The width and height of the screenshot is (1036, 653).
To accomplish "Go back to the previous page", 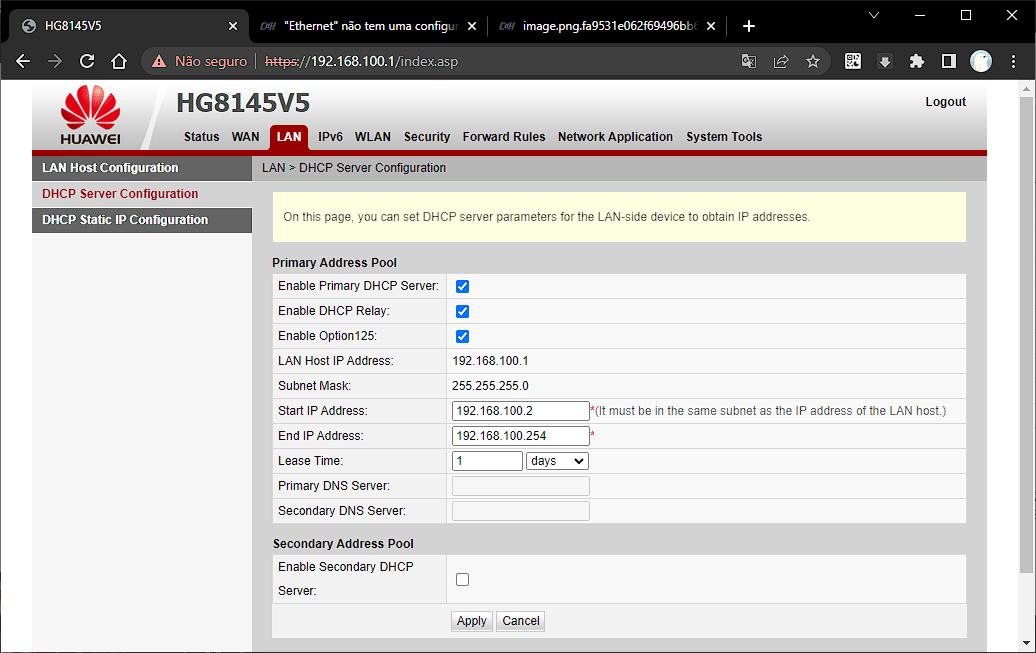I will tap(23, 61).
